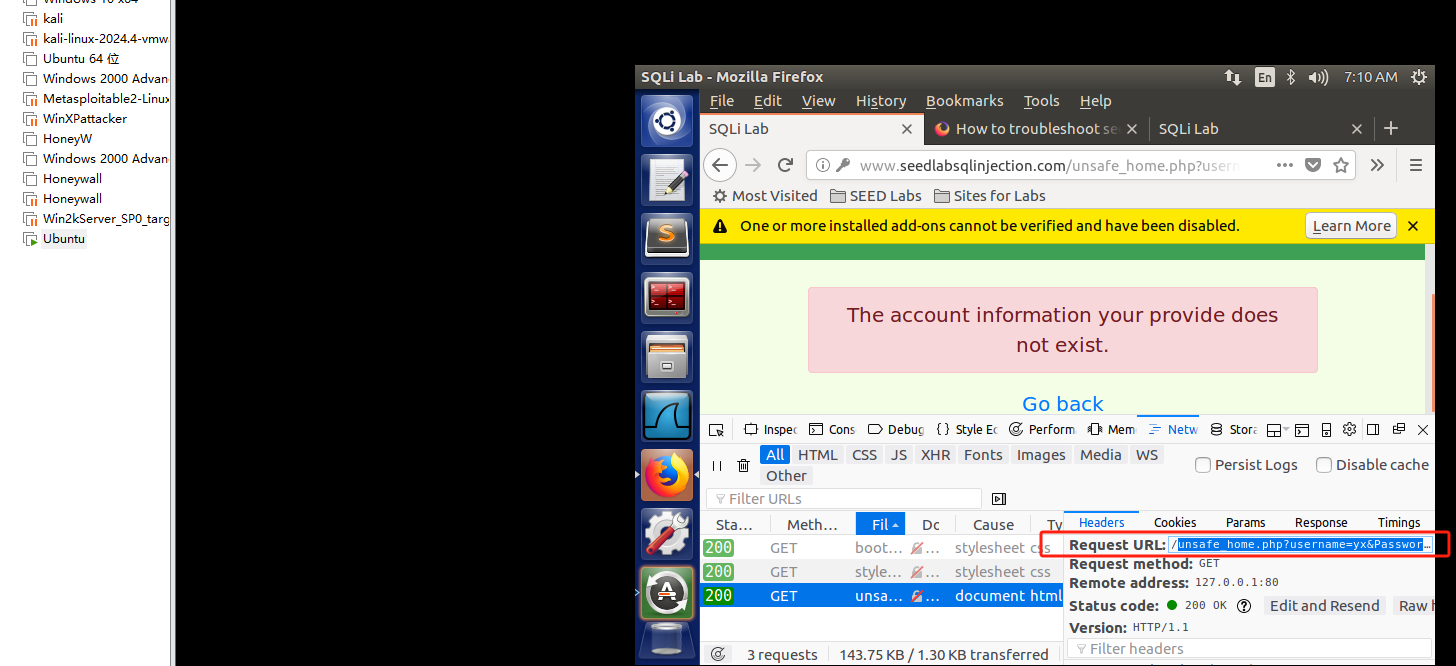This screenshot has width=1456, height=666.
Task: Open Sublime Text from the dock
Action: point(666,238)
